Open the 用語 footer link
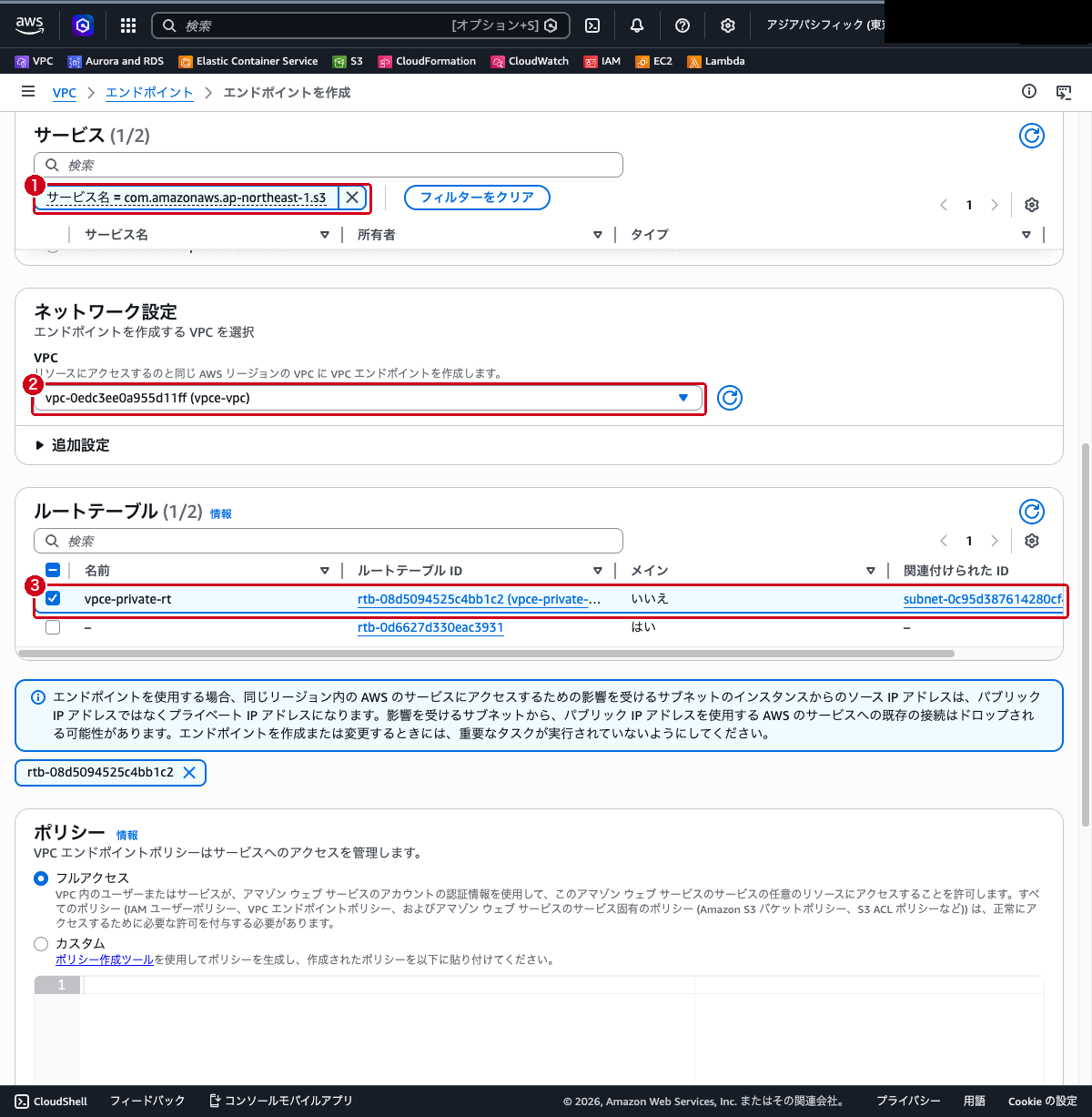 [x=975, y=1101]
